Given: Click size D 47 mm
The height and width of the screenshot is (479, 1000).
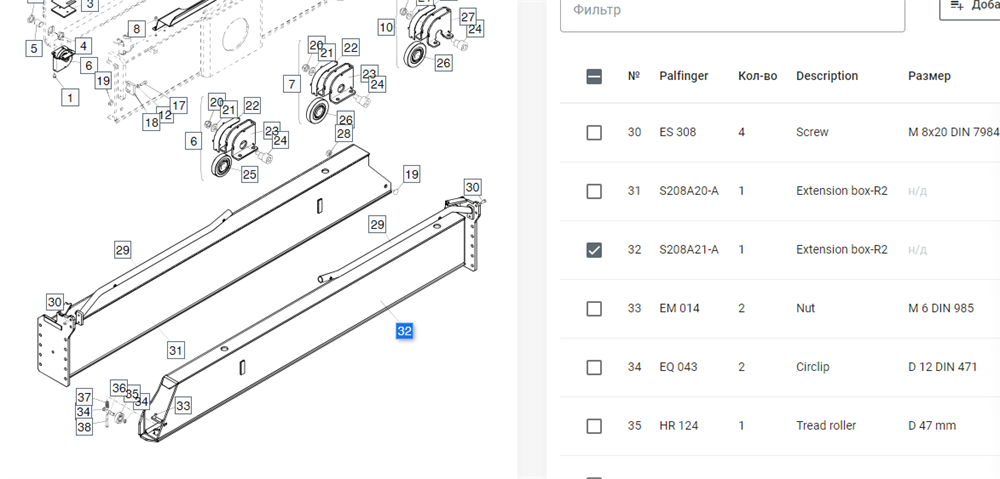Looking at the screenshot, I should pyautogui.click(x=932, y=425).
